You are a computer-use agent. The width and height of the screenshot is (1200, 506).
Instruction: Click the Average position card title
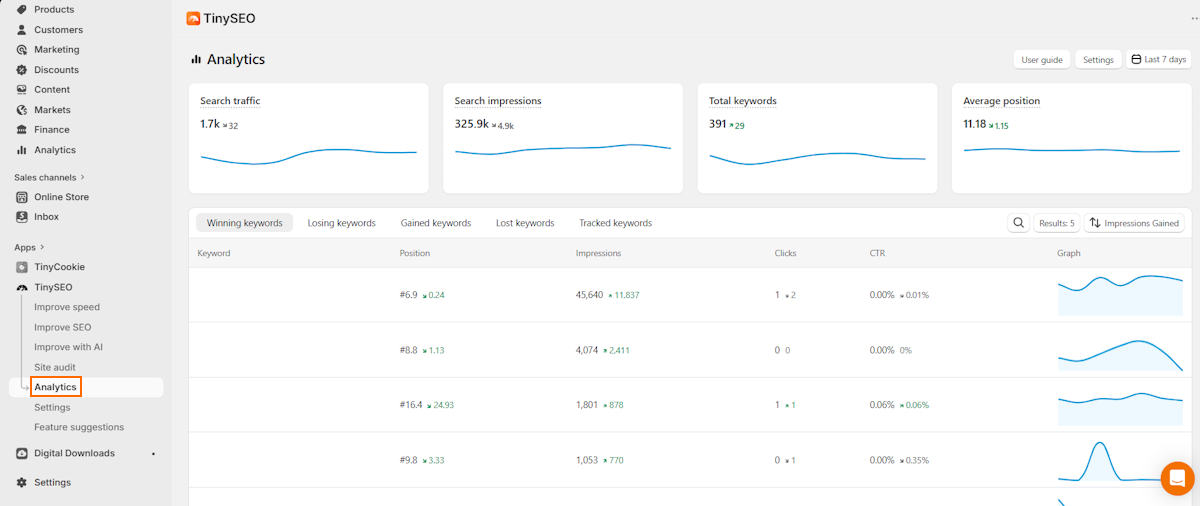pyautogui.click(x=1002, y=101)
